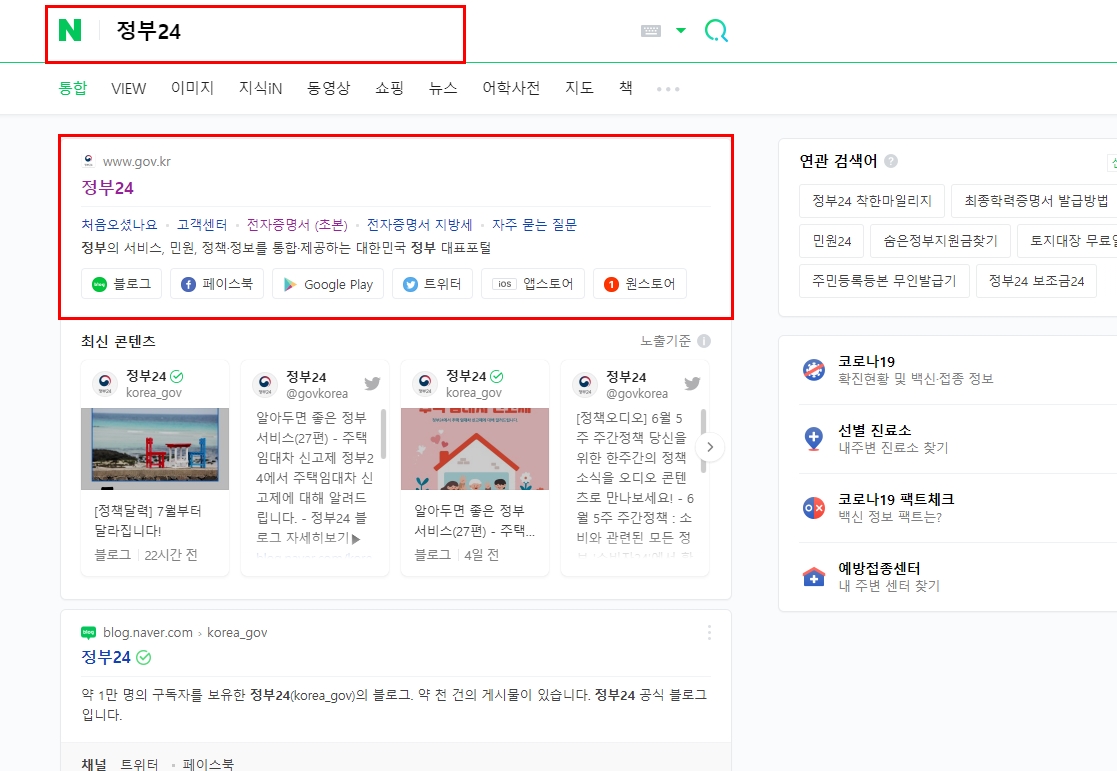Click the Twitter bird on 주택임대차 card
The image size is (1117, 771).
[x=372, y=383]
